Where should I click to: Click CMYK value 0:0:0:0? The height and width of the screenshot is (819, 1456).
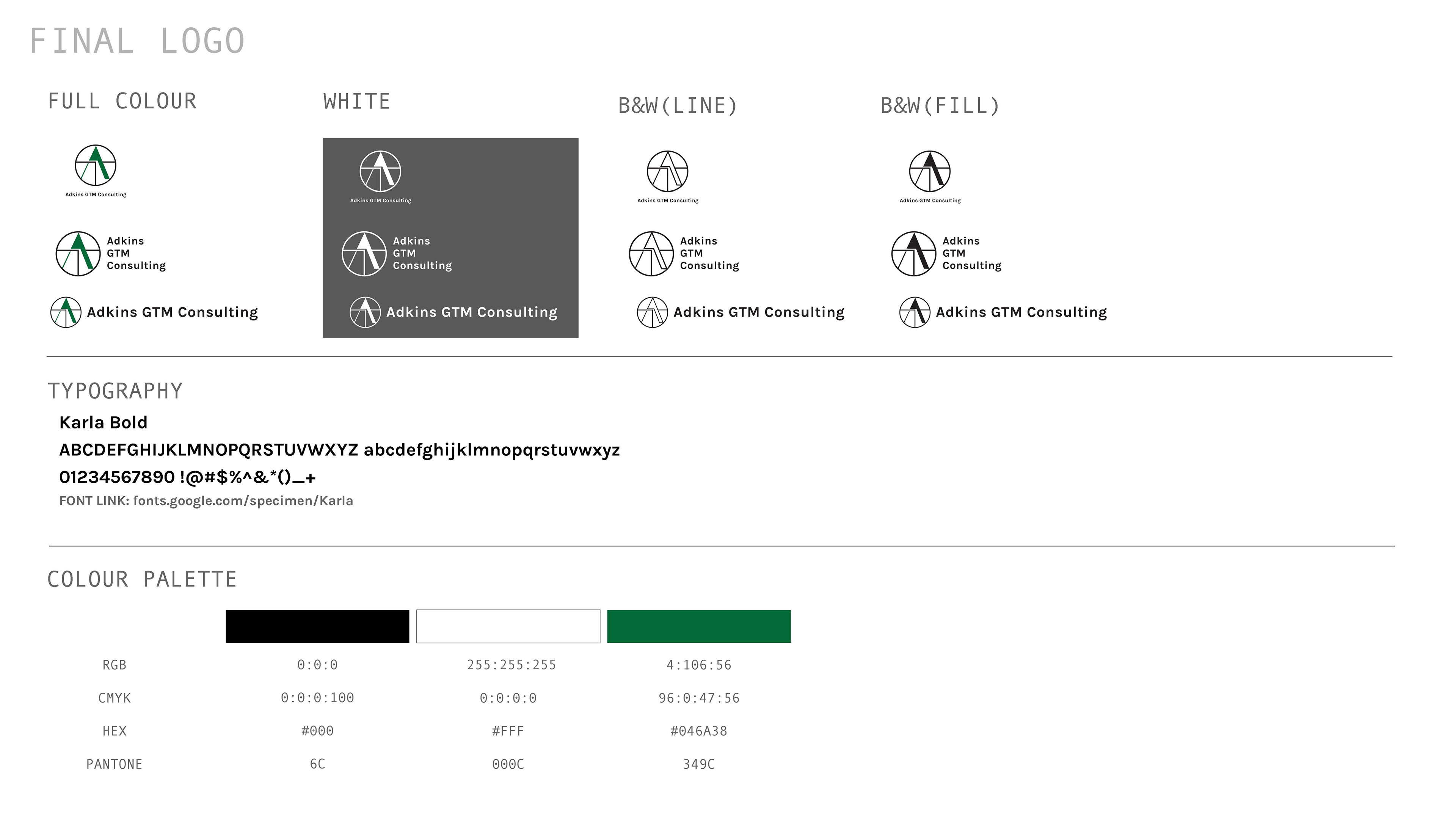click(508, 698)
